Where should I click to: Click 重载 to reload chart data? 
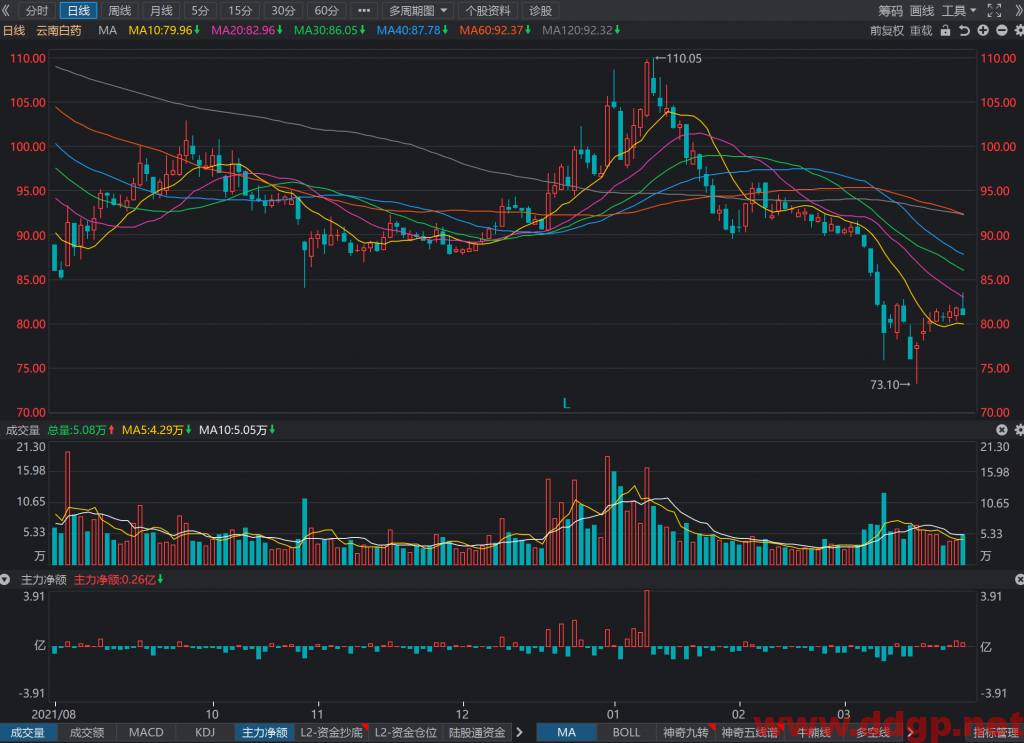click(921, 31)
